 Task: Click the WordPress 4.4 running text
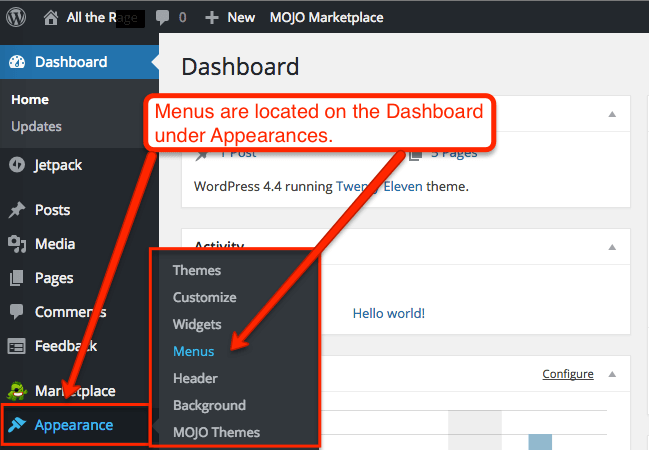point(263,186)
